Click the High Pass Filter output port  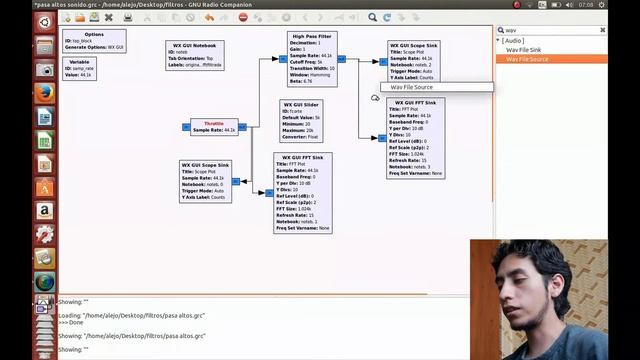coord(342,59)
